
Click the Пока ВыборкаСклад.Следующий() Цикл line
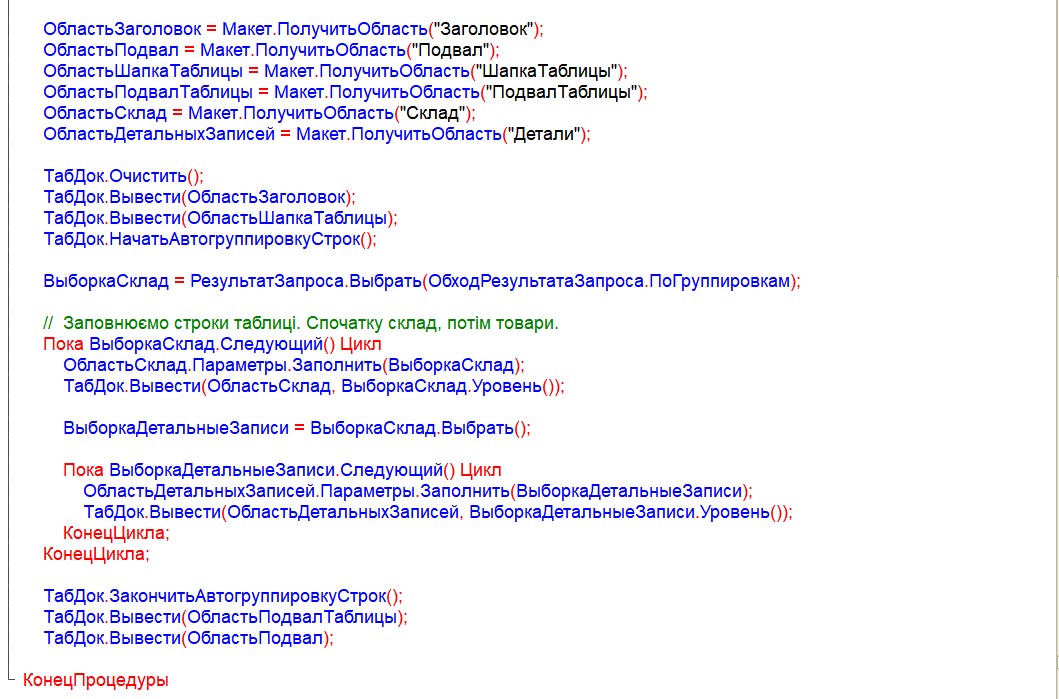click(x=212, y=344)
